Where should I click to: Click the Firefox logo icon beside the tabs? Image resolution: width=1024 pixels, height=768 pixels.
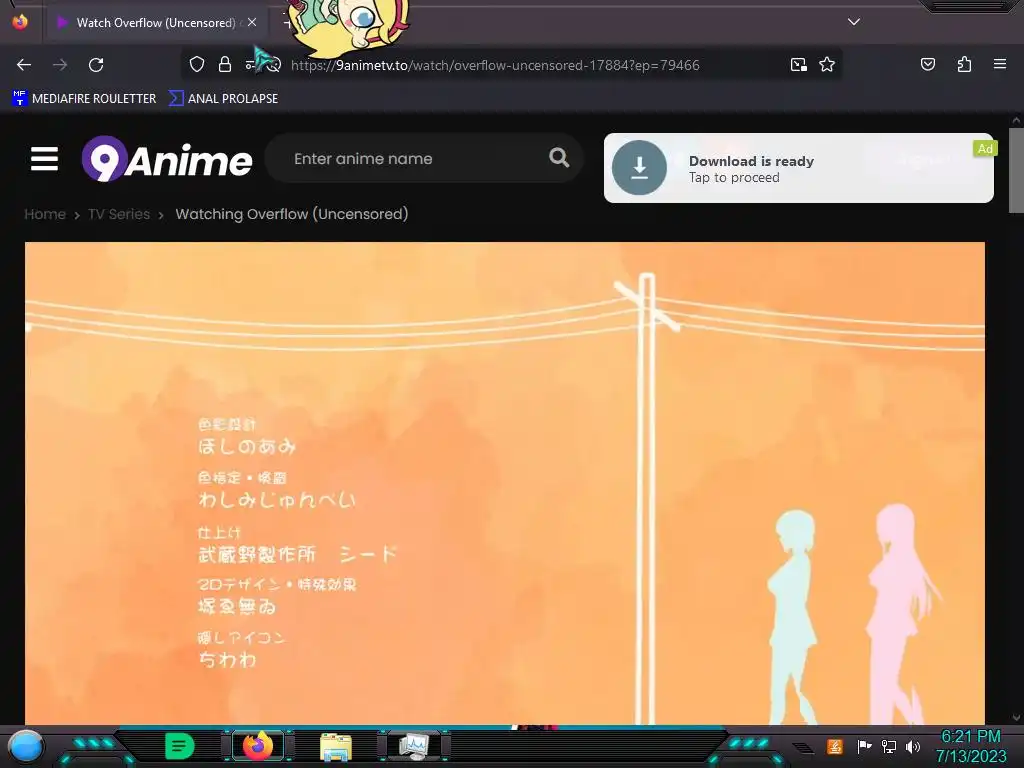click(x=20, y=22)
